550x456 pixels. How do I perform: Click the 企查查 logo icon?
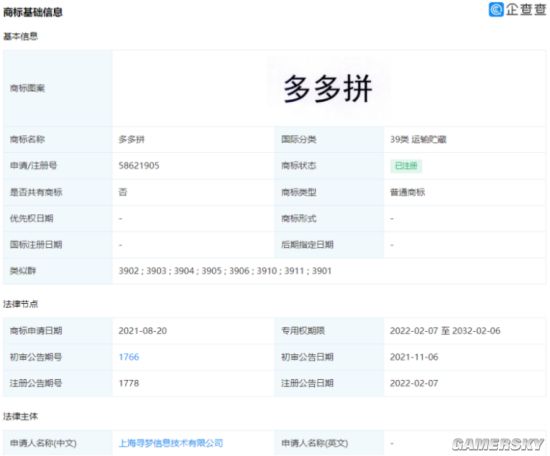click(496, 9)
